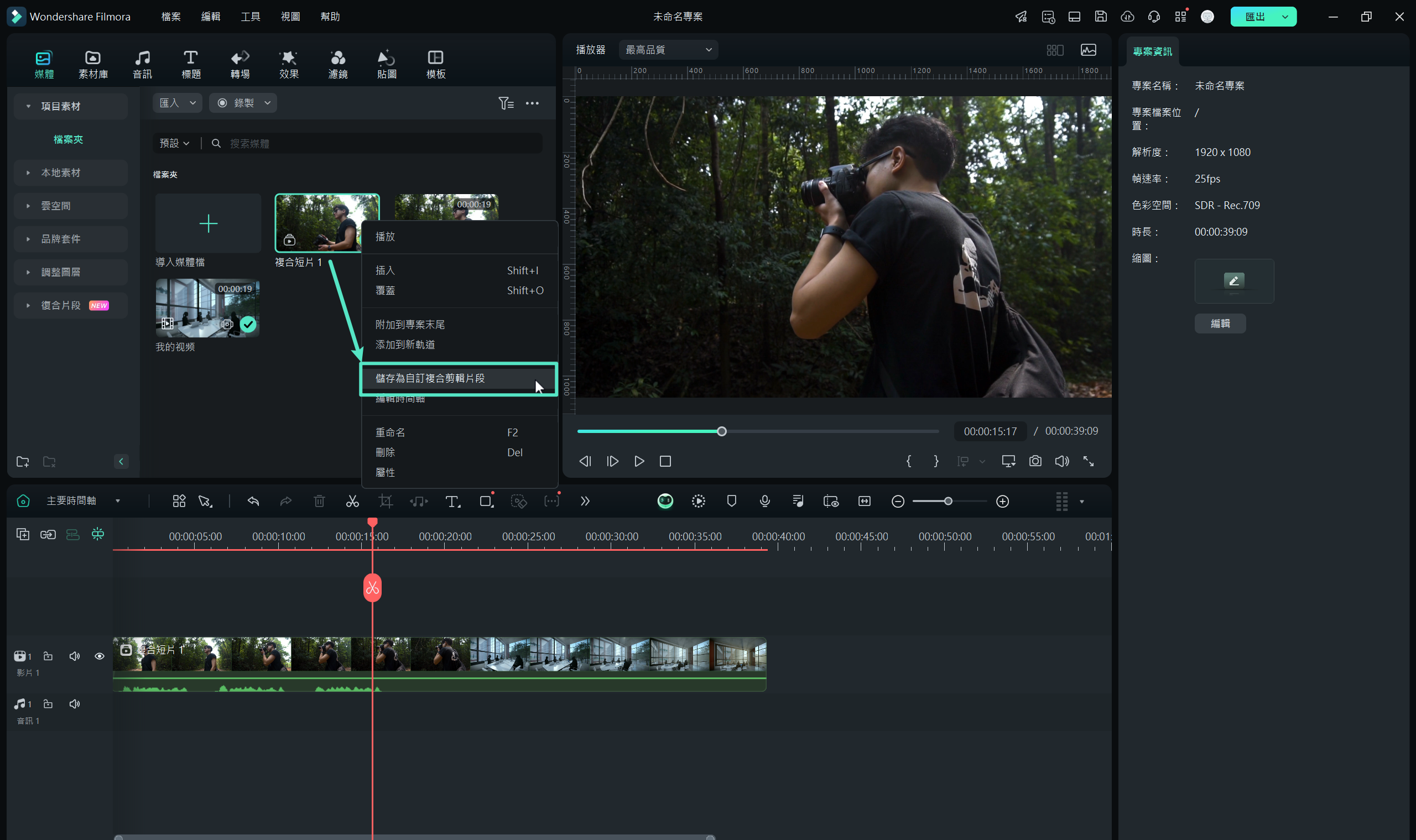This screenshot has height=840, width=1416.
Task: Toggle the timeline link icon
Action: click(48, 534)
